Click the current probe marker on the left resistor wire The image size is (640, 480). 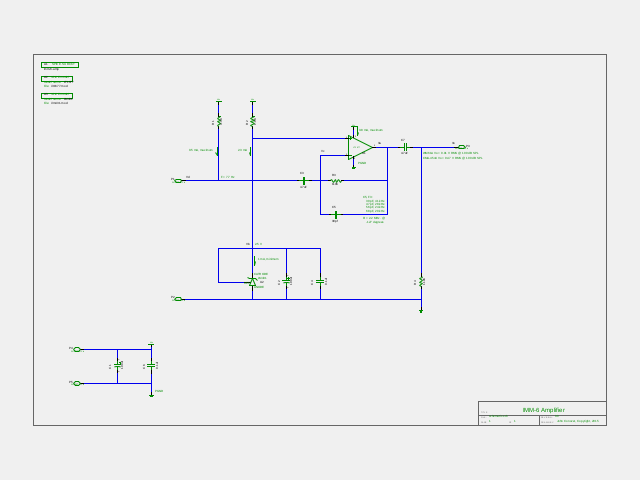(217, 151)
